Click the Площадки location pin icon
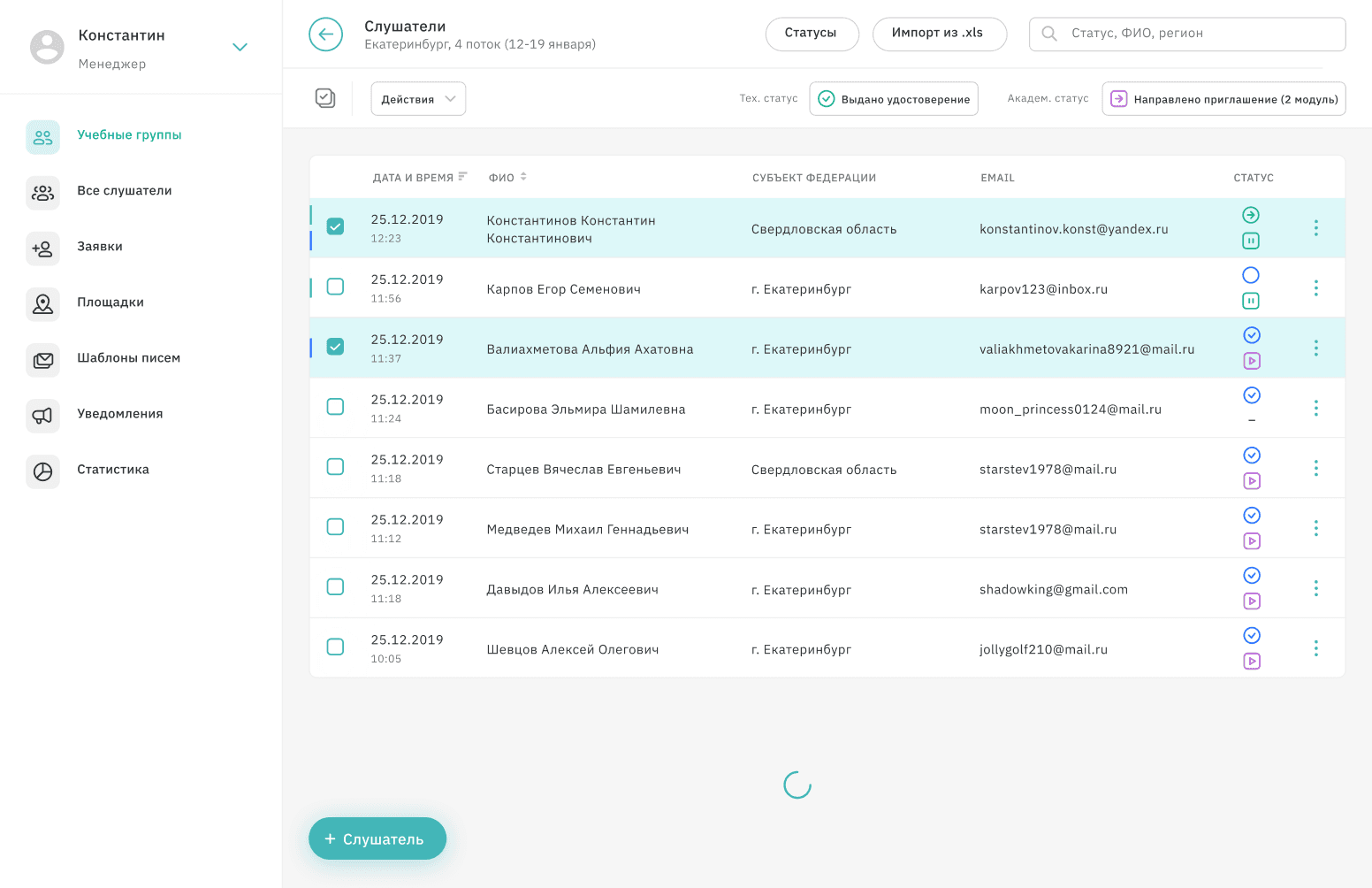The height and width of the screenshot is (888, 1372). 42,303
